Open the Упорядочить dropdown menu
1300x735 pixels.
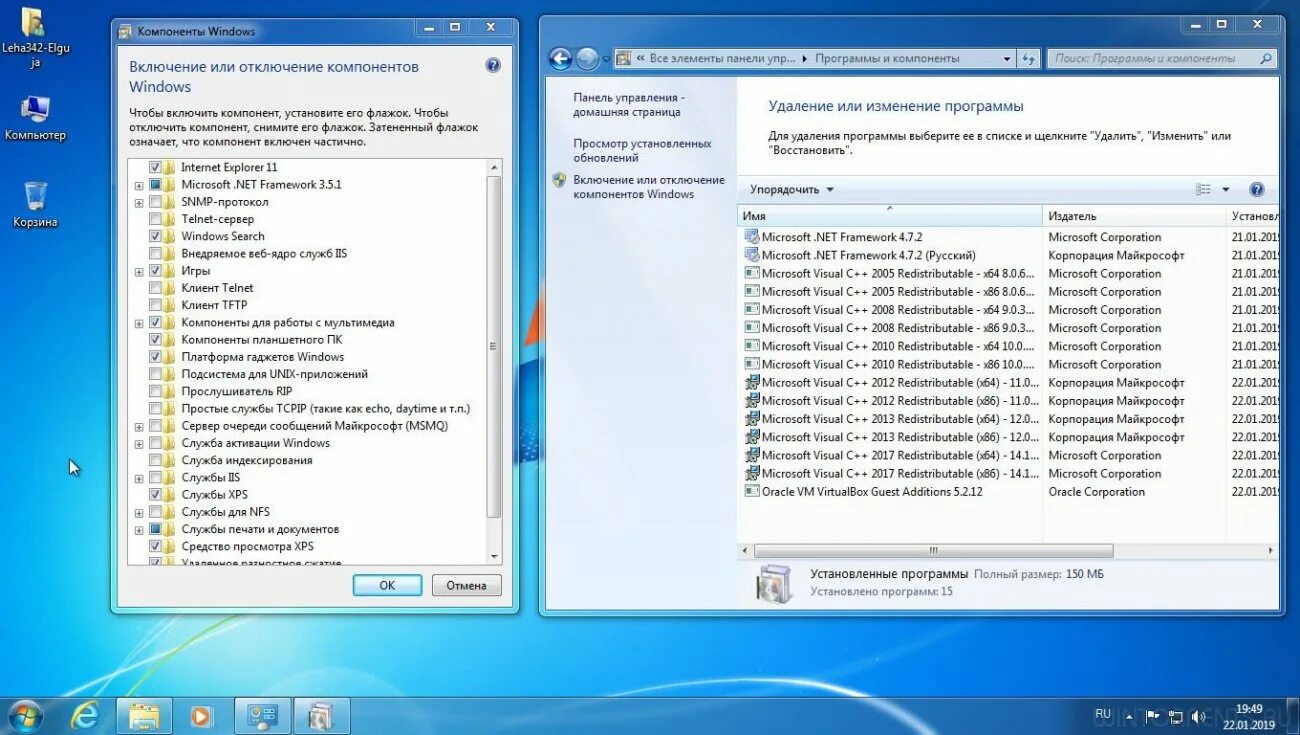(x=791, y=189)
